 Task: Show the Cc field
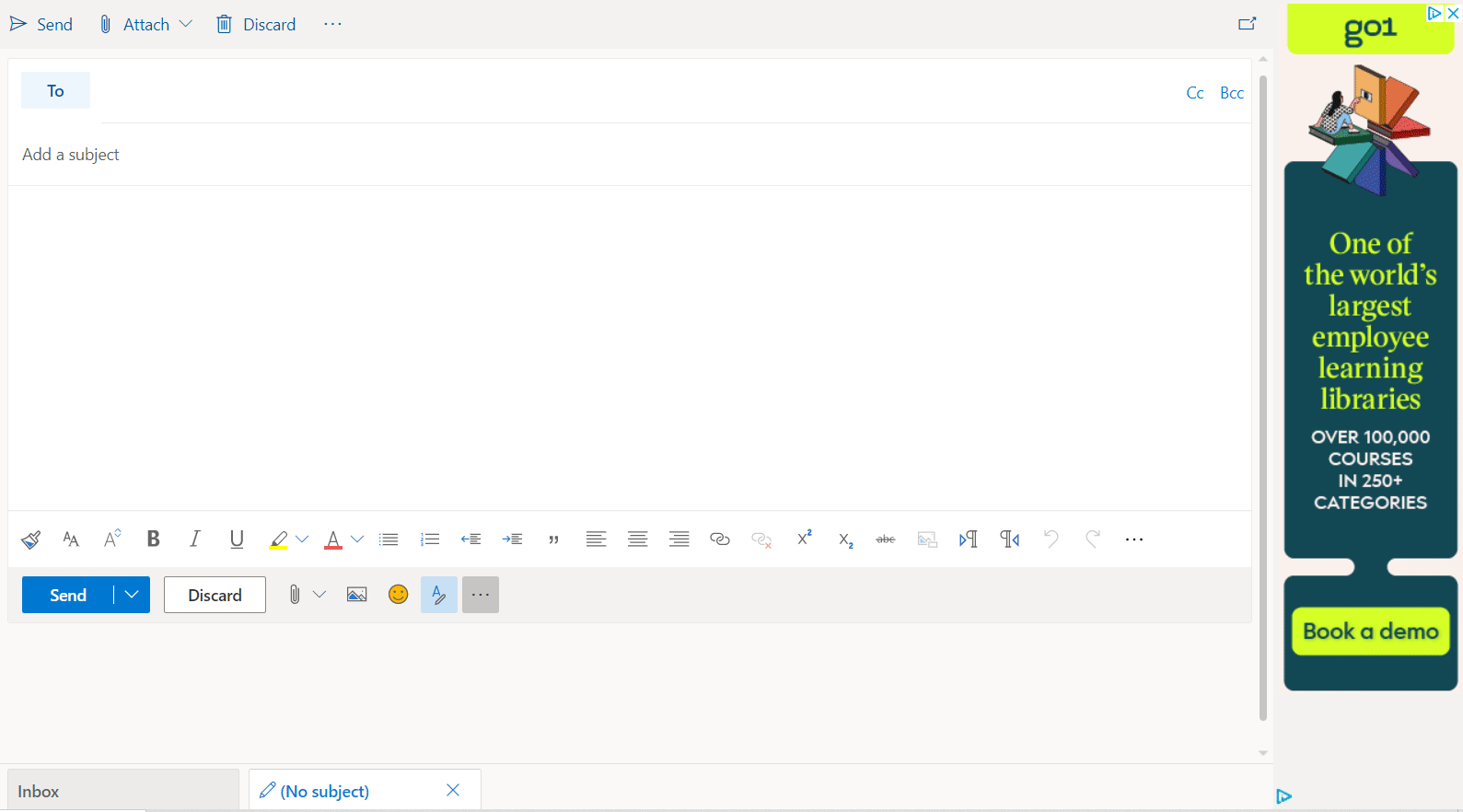[1195, 93]
